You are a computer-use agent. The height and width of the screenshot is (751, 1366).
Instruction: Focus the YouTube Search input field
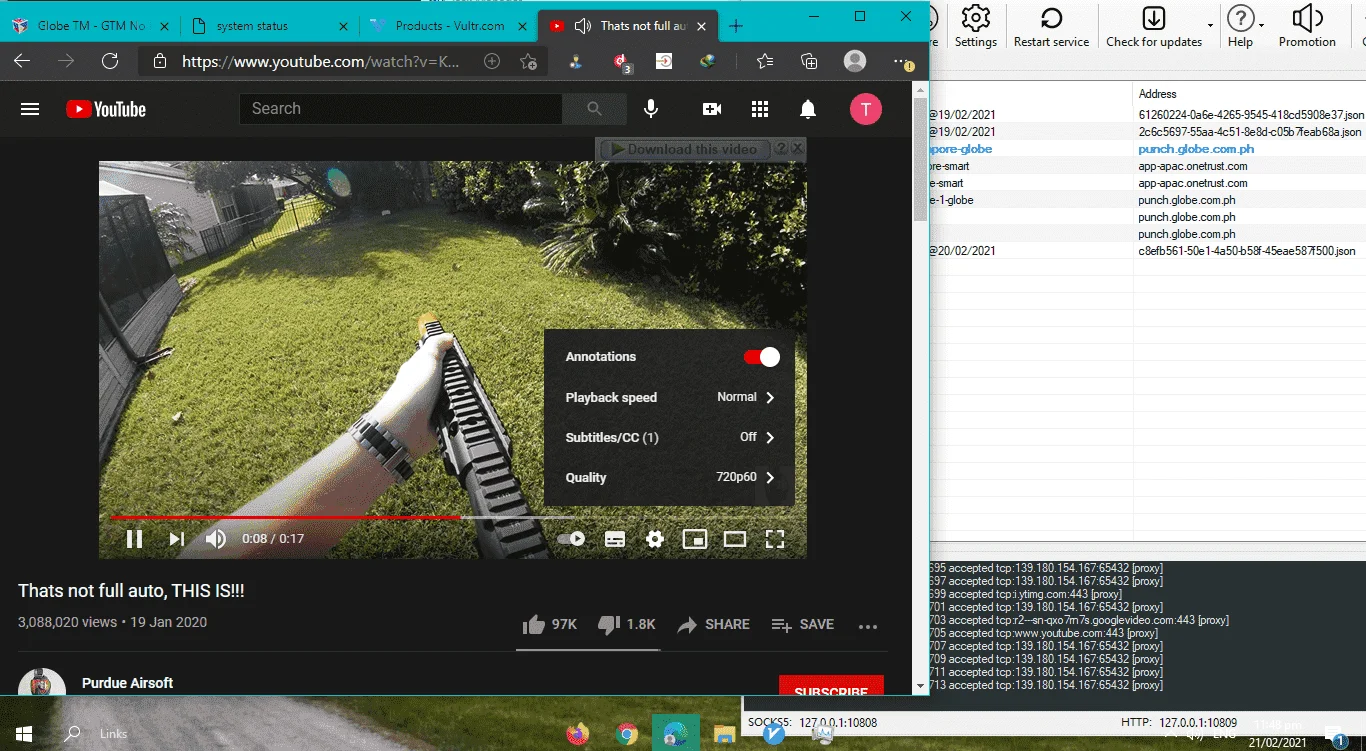click(400, 109)
